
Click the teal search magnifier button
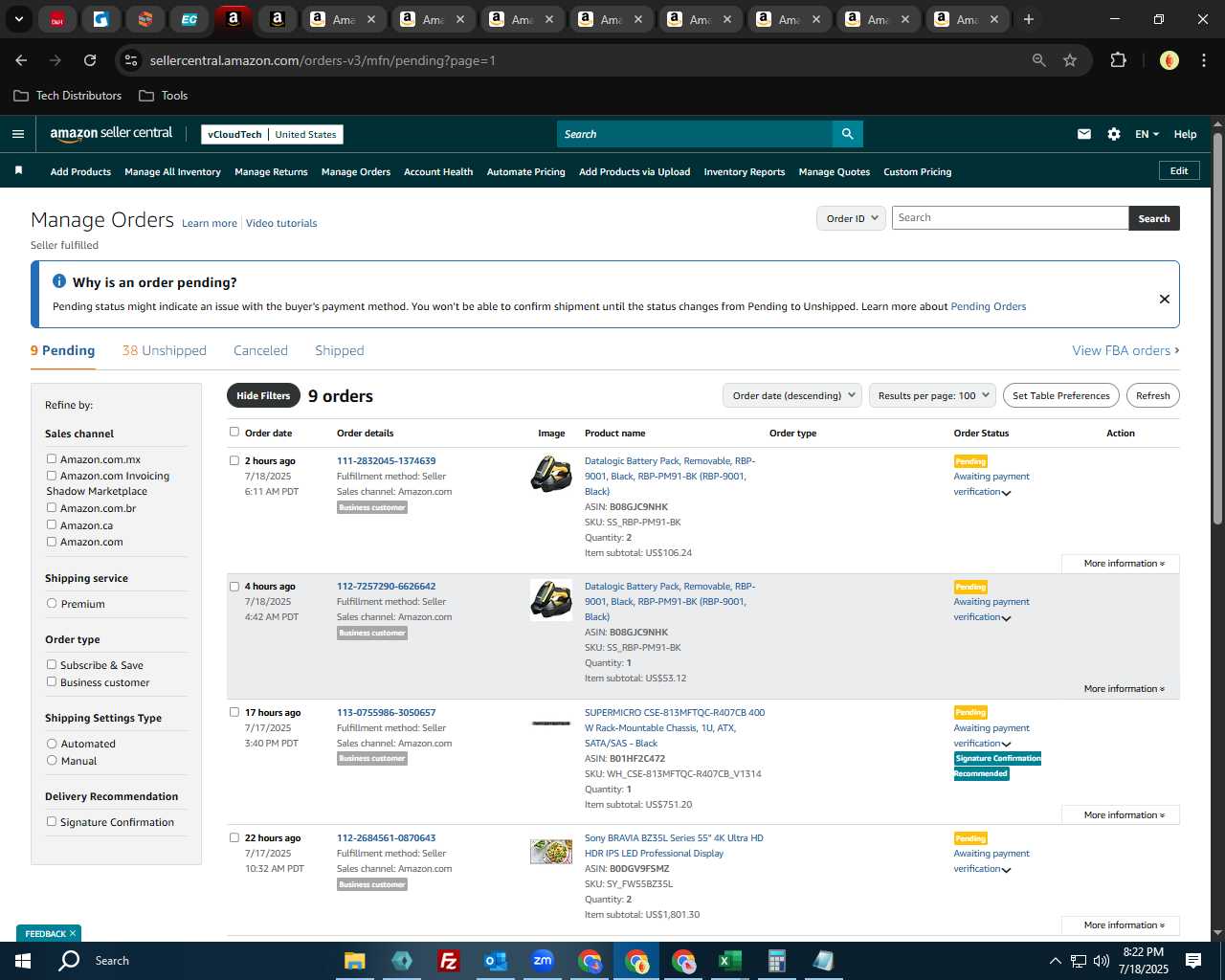(847, 134)
